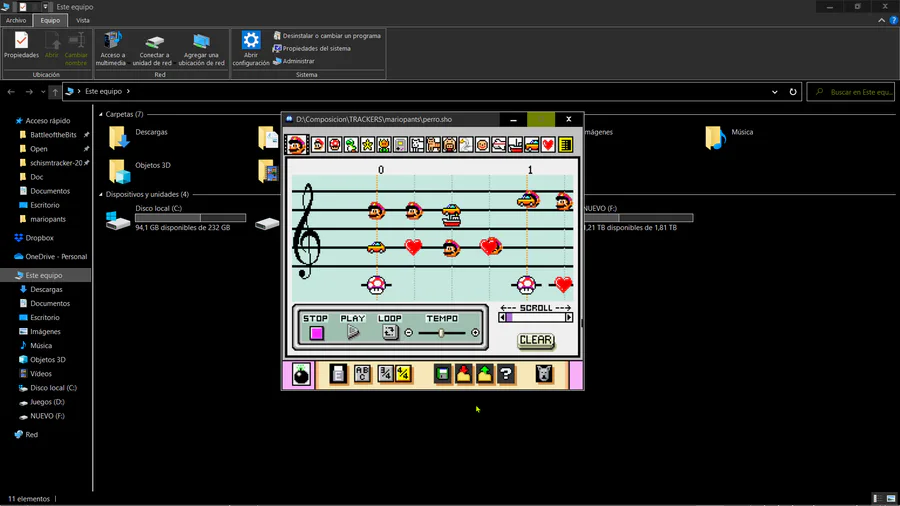This screenshot has height=506, width=900.
Task: Click Abrir configuración gear icon
Action: 251,49
